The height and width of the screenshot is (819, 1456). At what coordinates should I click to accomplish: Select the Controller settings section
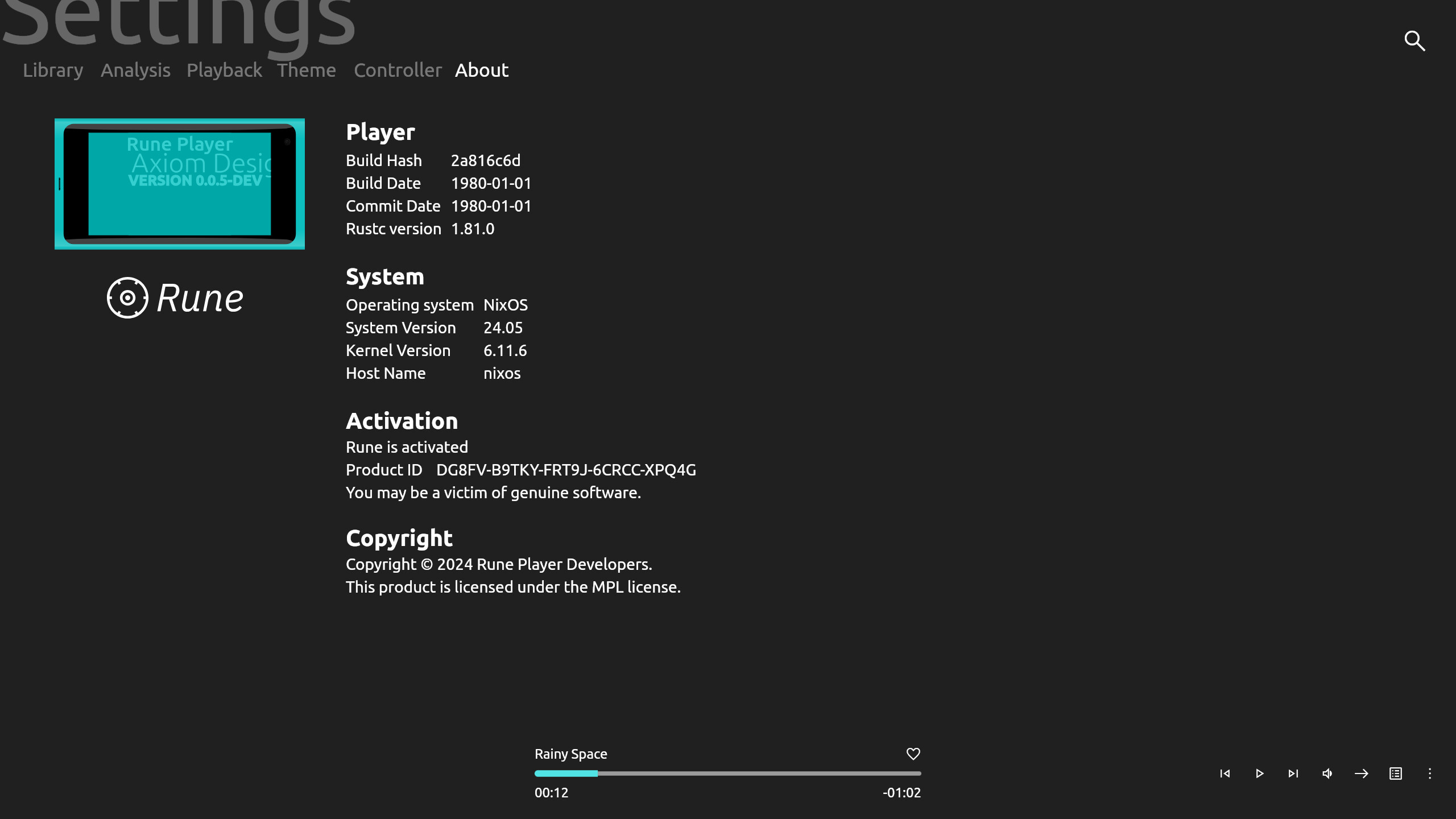pyautogui.click(x=398, y=70)
